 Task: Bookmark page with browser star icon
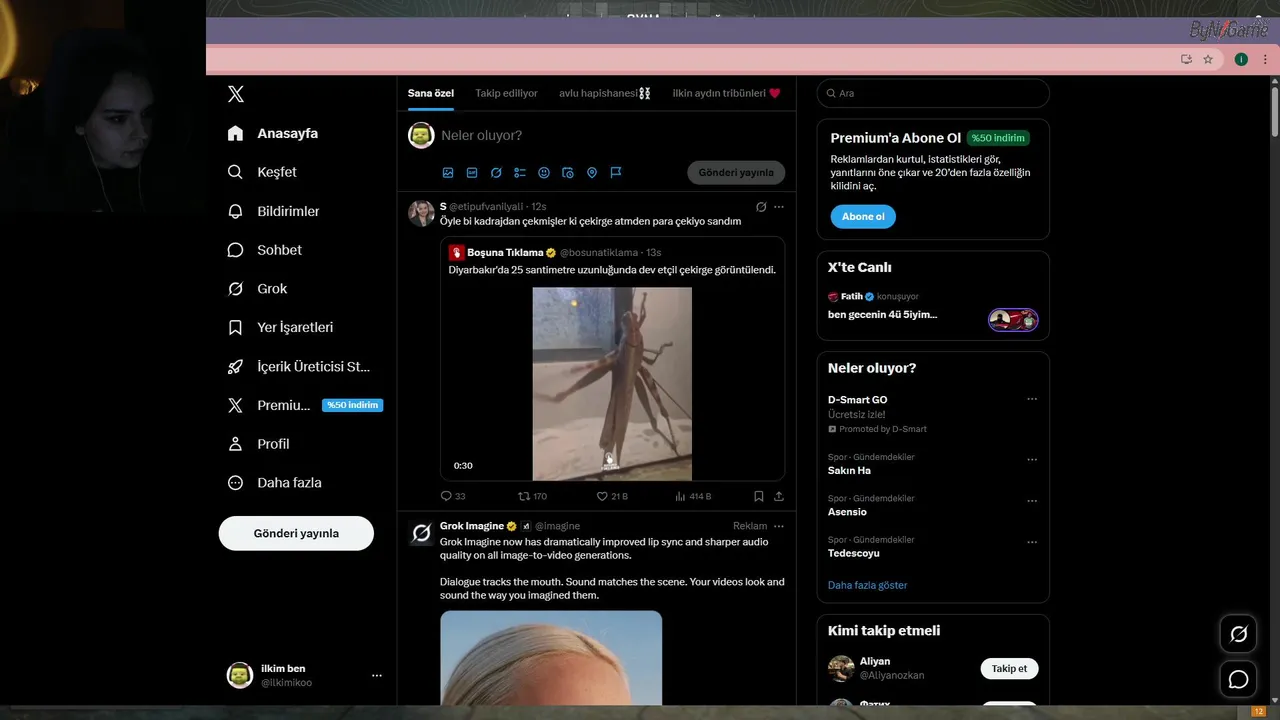(x=1208, y=59)
